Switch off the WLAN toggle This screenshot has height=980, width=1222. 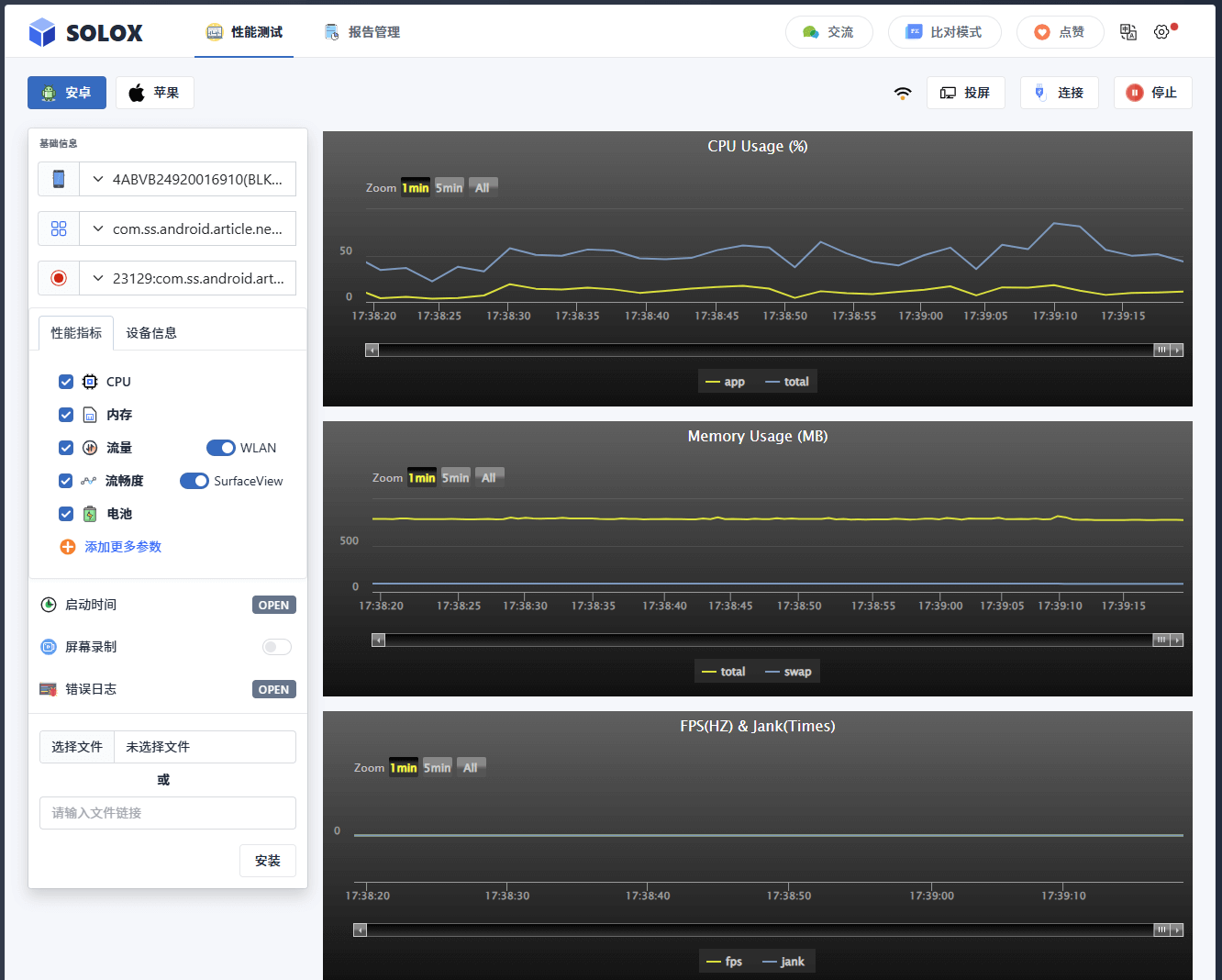click(221, 448)
